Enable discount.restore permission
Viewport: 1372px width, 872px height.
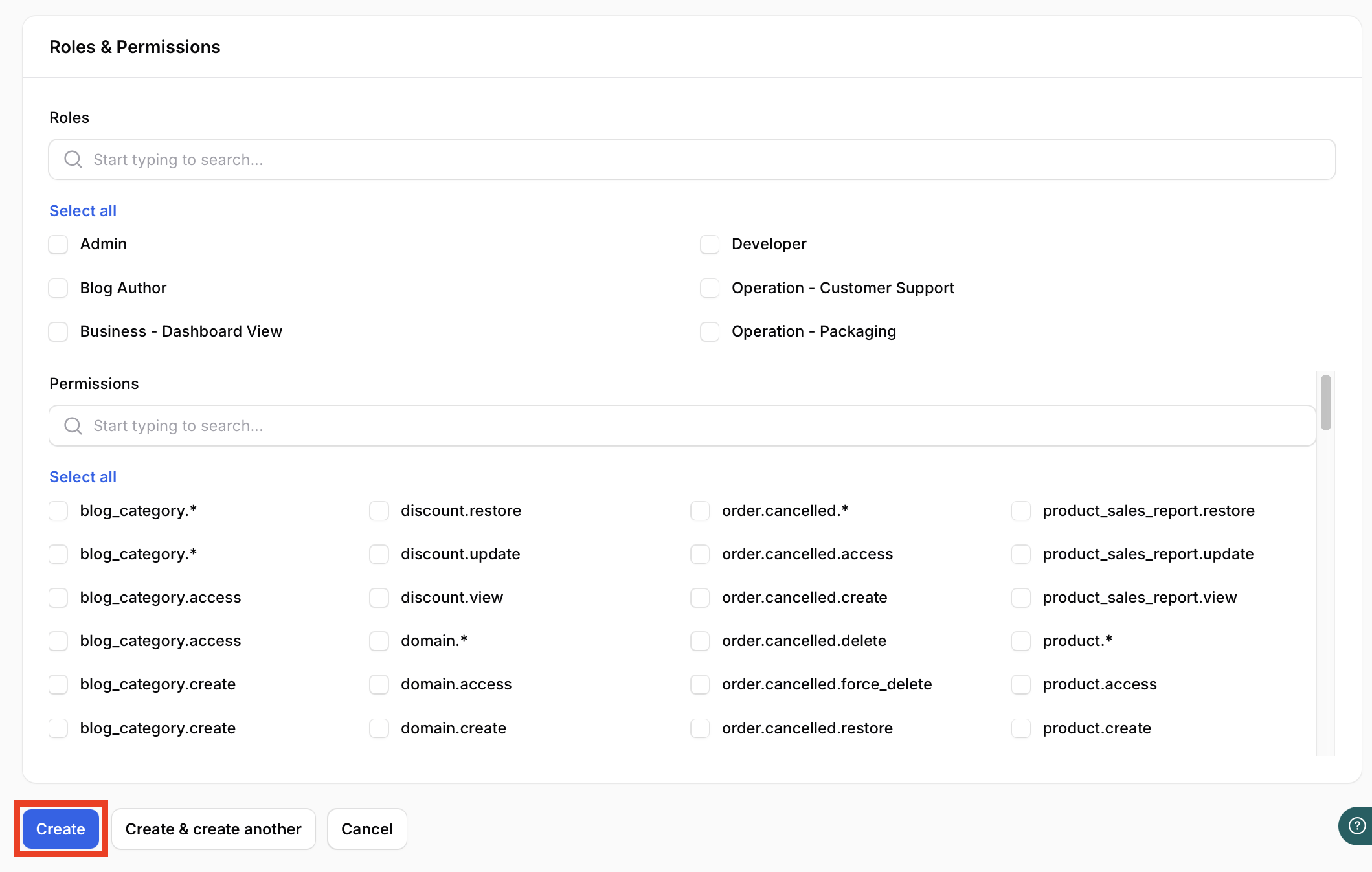[379, 511]
